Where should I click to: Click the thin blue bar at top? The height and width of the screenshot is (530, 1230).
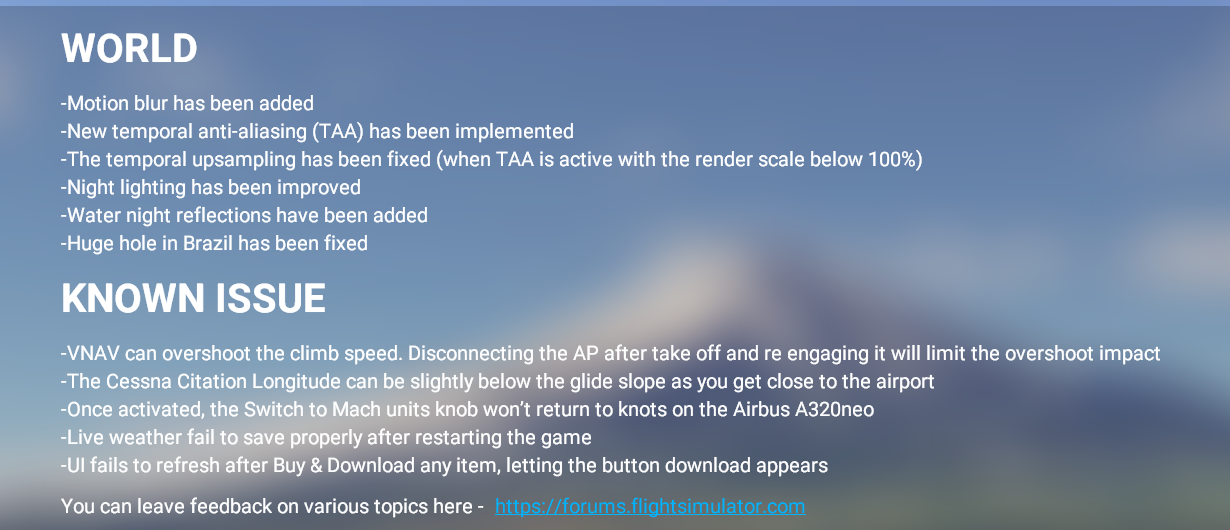click(x=615, y=3)
